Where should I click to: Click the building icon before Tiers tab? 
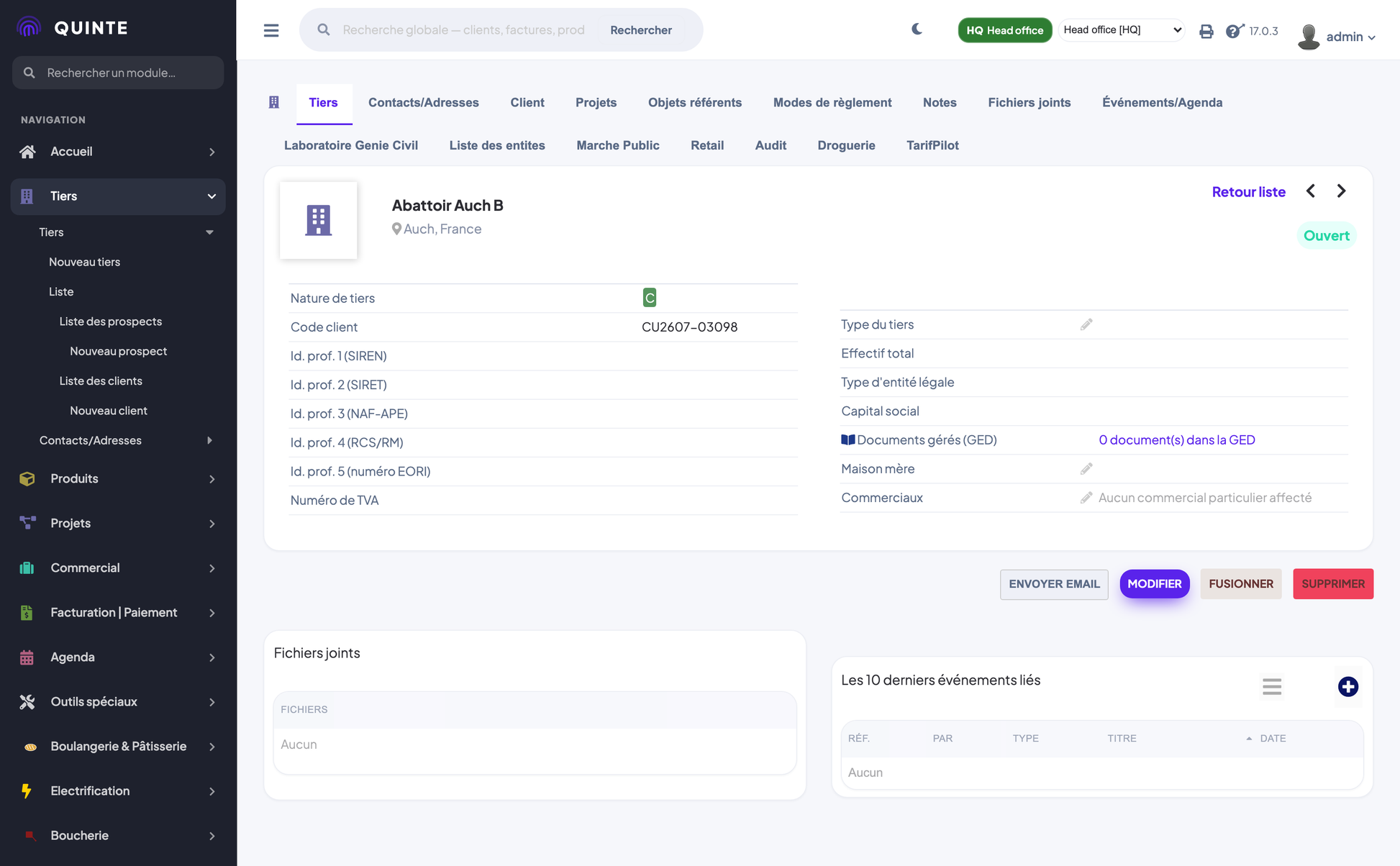tap(274, 102)
